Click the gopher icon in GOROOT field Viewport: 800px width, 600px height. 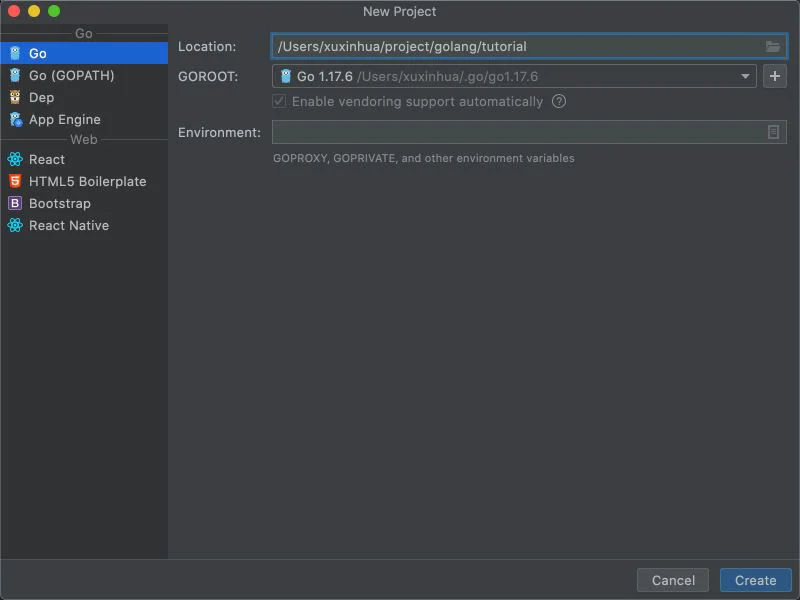(x=286, y=76)
